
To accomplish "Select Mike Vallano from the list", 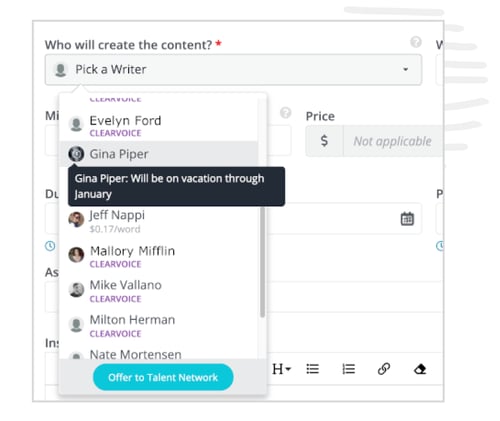I will [159, 291].
